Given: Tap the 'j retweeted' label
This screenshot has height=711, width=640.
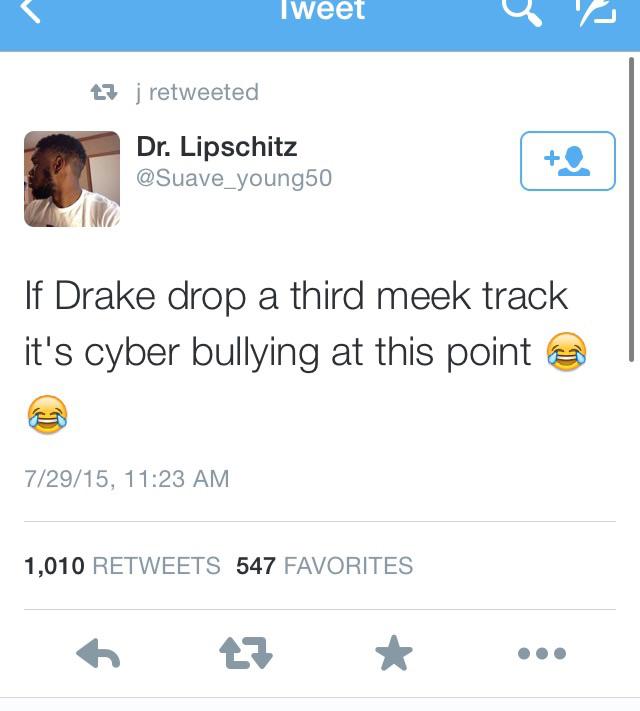Looking at the screenshot, I should [197, 93].
